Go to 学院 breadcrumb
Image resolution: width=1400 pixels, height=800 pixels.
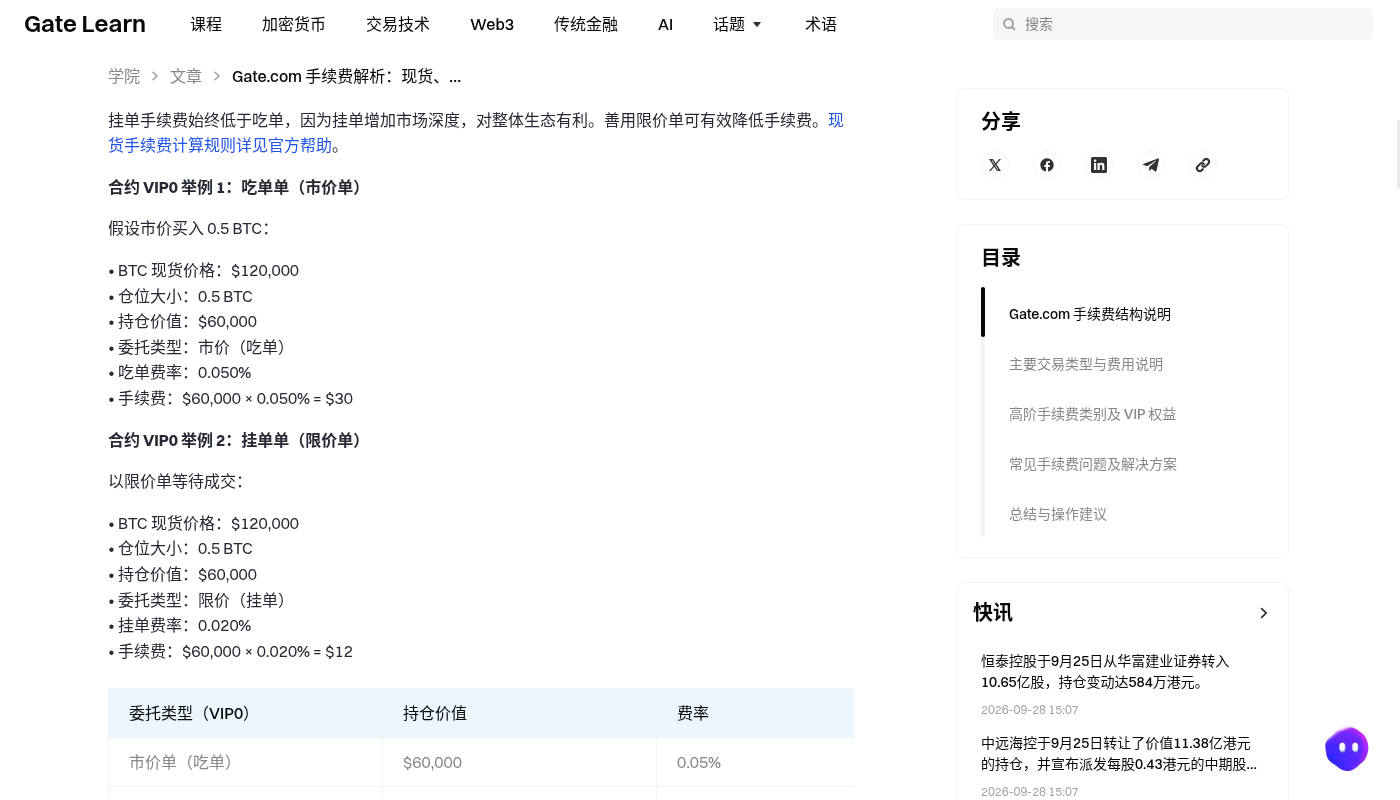click(x=124, y=76)
